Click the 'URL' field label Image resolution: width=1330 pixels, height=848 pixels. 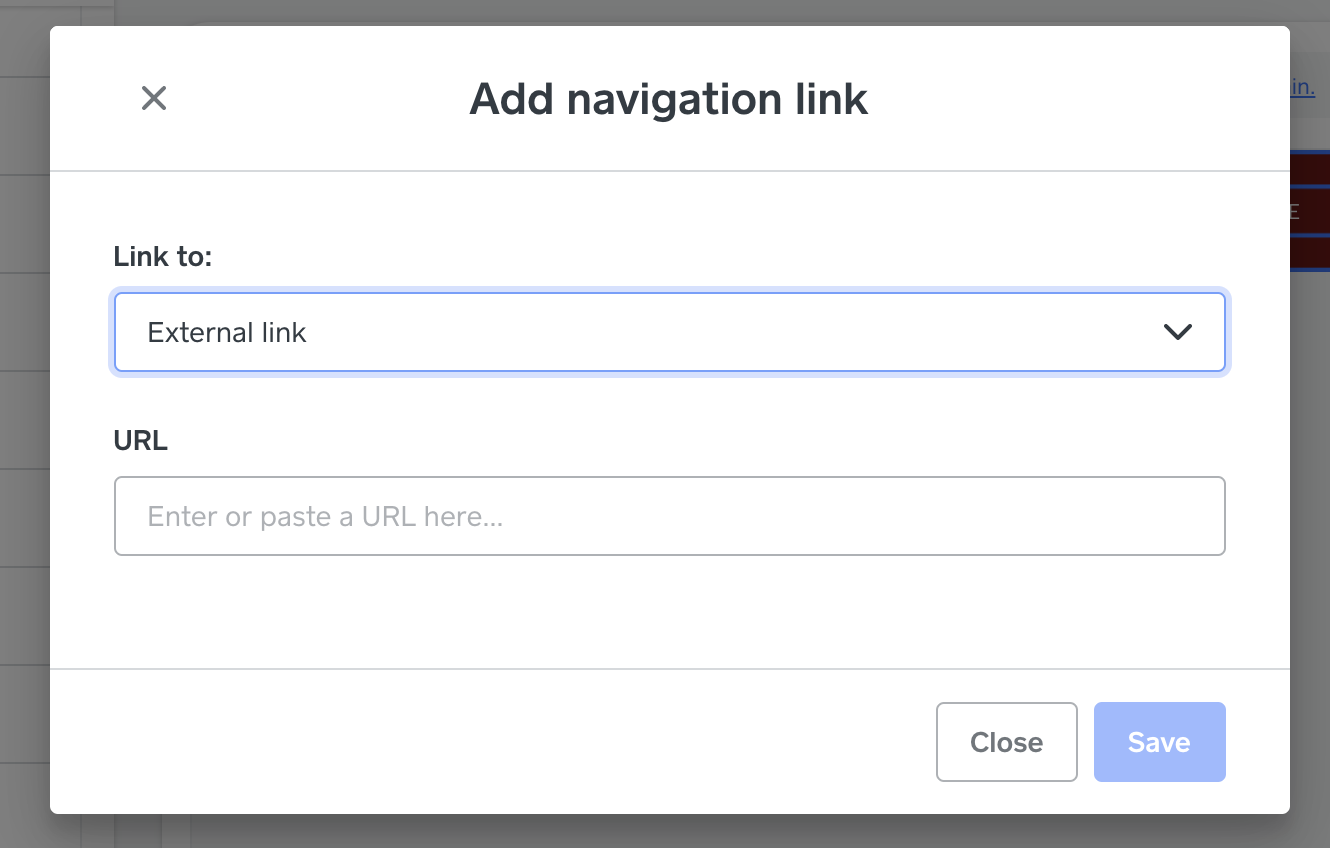coord(141,441)
